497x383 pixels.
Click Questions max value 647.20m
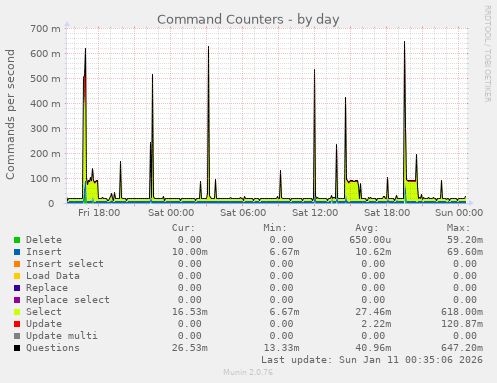pos(462,348)
